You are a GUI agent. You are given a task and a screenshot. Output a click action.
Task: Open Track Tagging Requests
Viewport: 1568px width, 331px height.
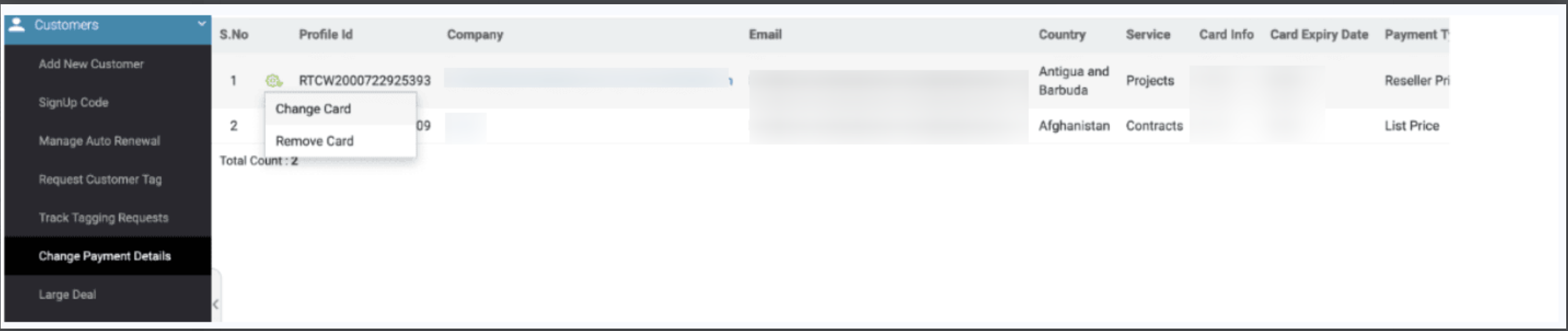[103, 218]
